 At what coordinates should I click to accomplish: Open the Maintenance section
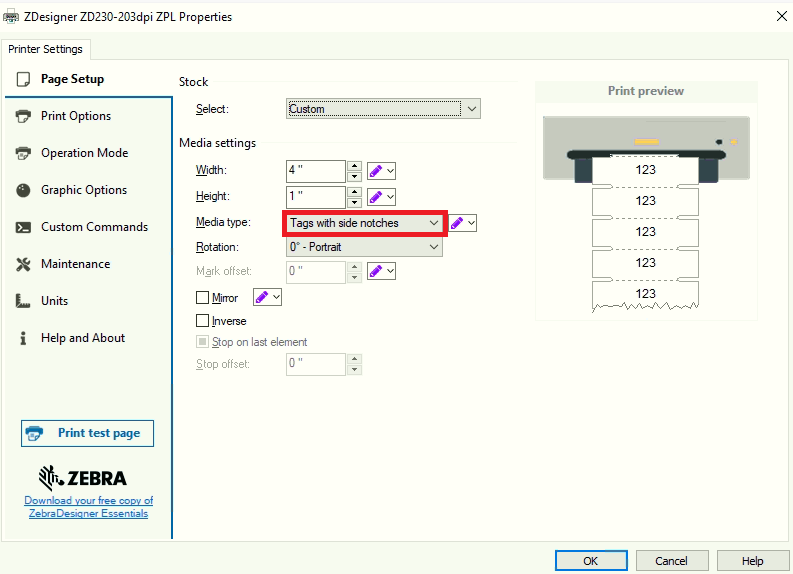click(x=89, y=264)
